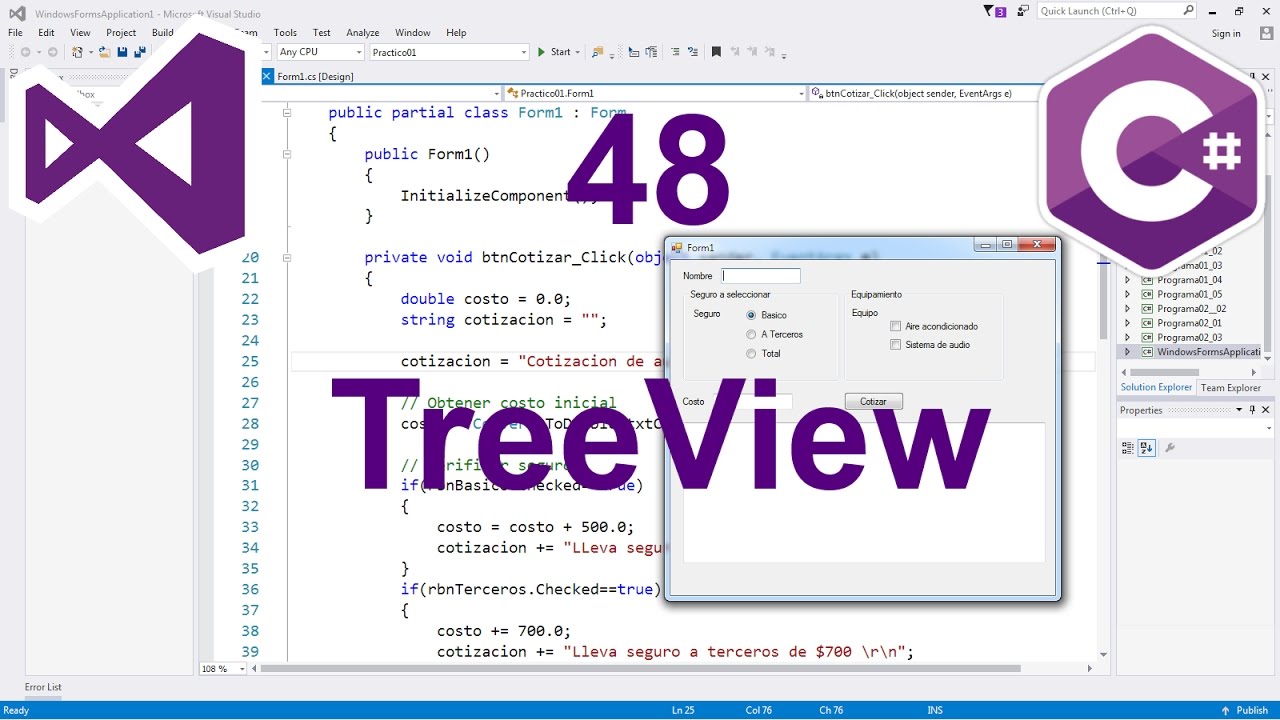Switch to the Solution Explorer tab
The width and height of the screenshot is (1280, 720).
[x=1156, y=387]
